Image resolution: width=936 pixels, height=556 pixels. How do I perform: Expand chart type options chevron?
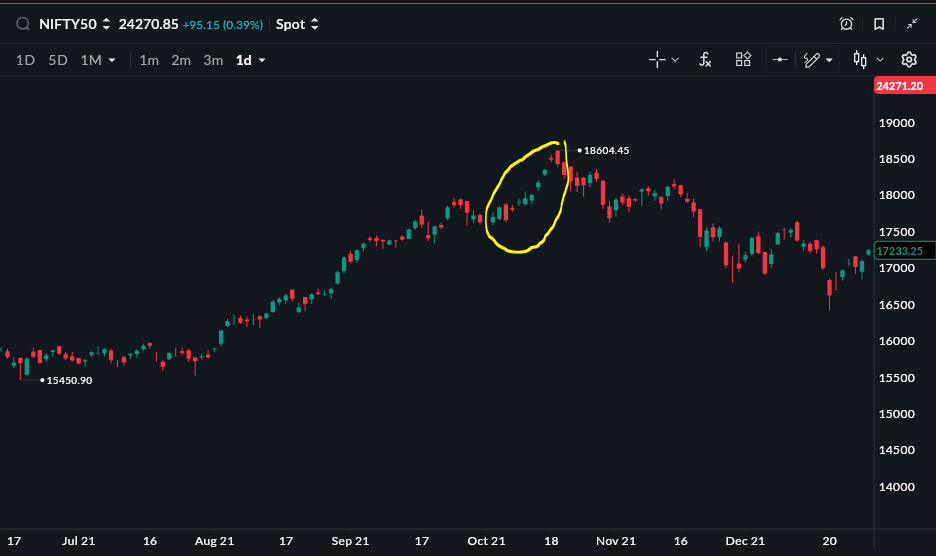(x=880, y=60)
